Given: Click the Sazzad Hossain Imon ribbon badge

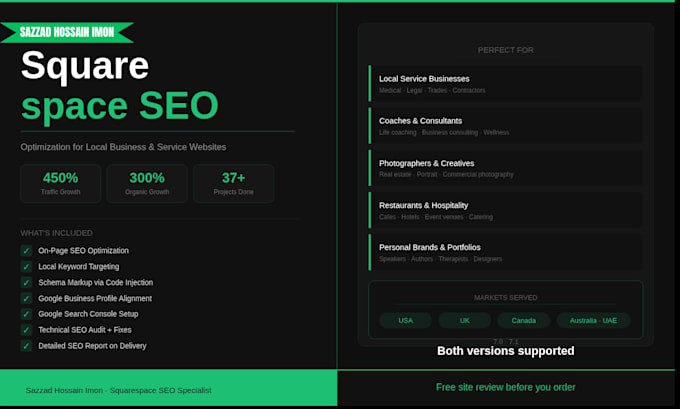Looking at the screenshot, I should (67, 32).
